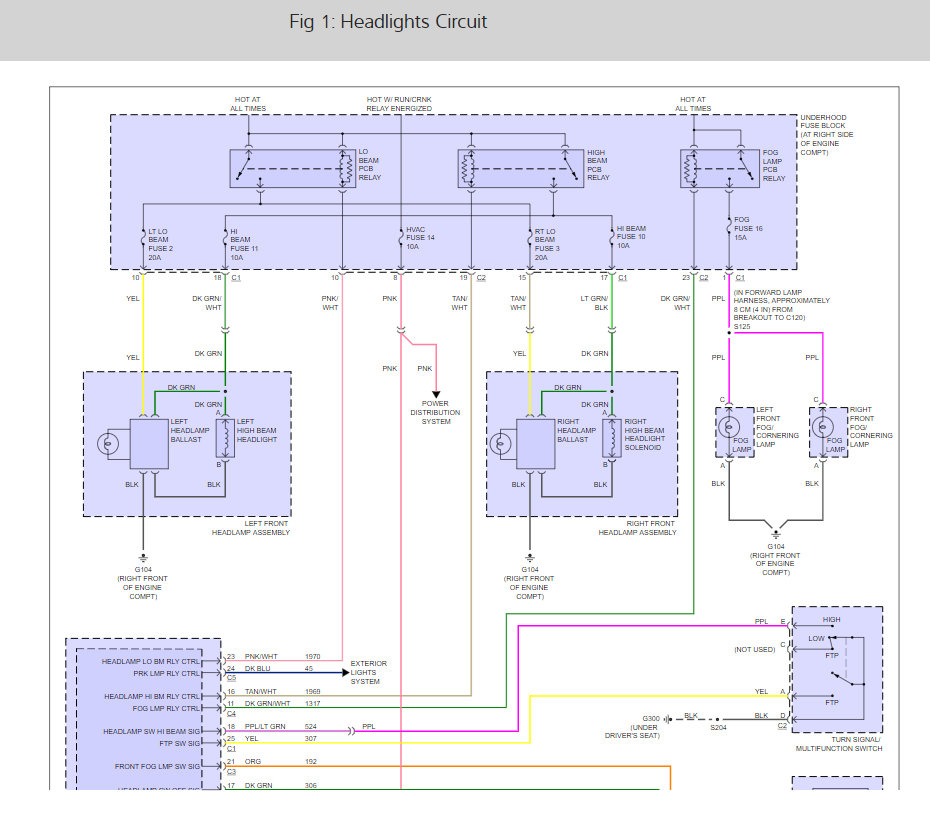Click the left front fog lamp bulb symbol
The width and height of the screenshot is (930, 813).
[729, 427]
